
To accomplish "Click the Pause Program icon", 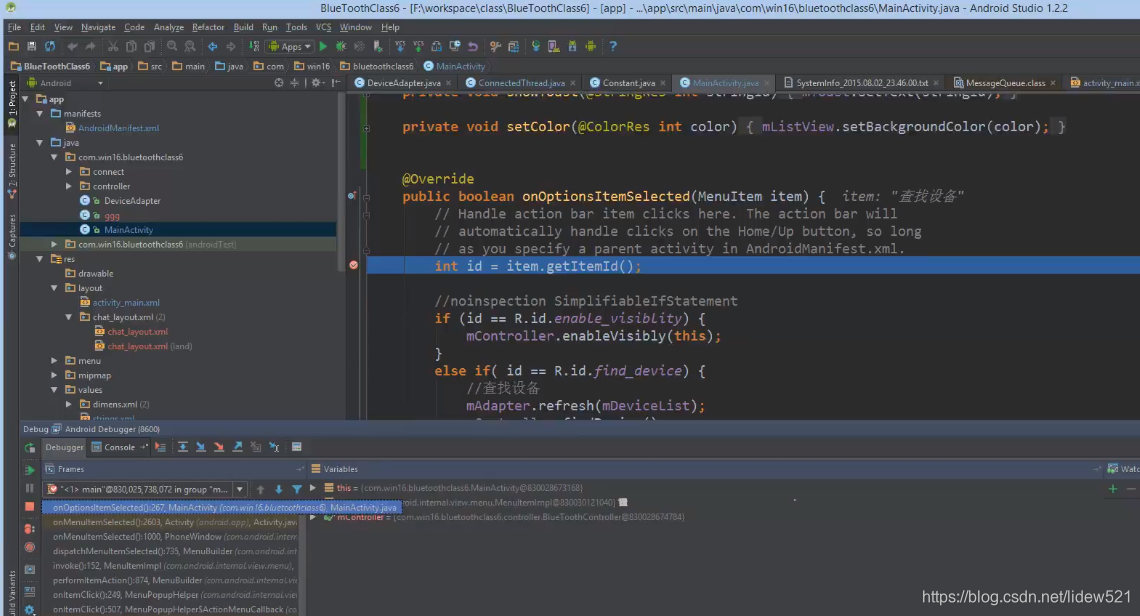I will click(x=30, y=488).
